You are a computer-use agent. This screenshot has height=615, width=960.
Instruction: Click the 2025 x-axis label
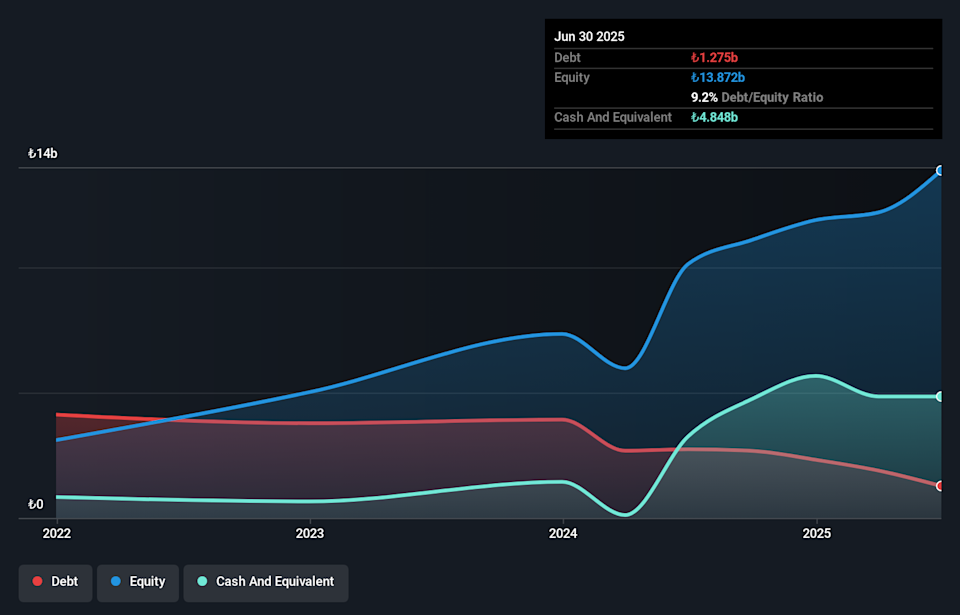point(817,533)
